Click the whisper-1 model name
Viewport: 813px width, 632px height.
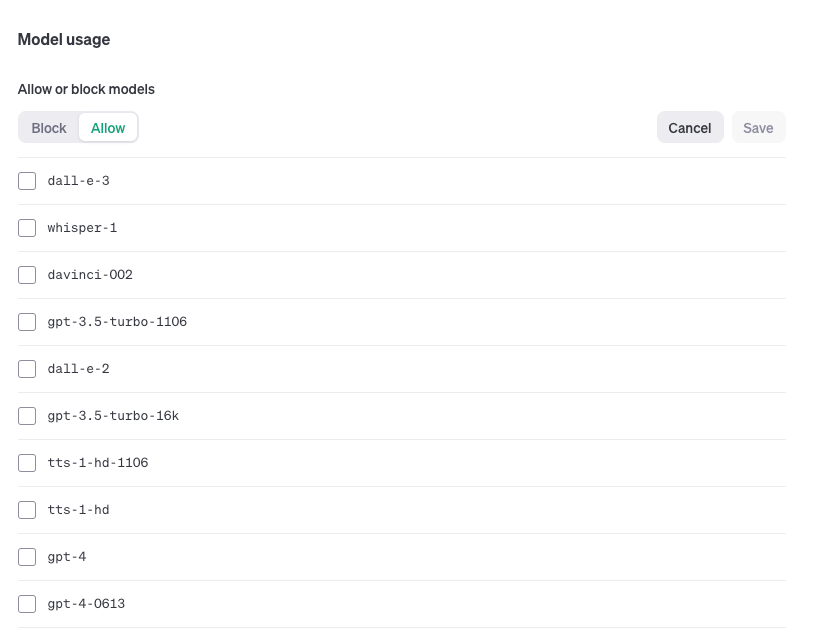pos(82,228)
